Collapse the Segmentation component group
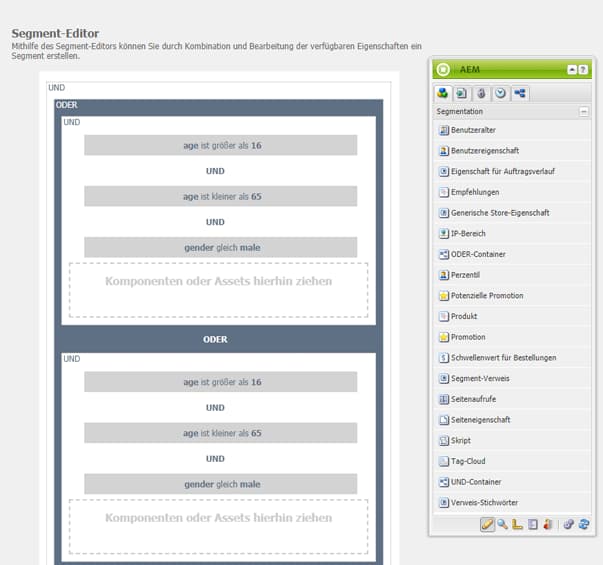Viewport: 603px width, 565px height. click(584, 112)
